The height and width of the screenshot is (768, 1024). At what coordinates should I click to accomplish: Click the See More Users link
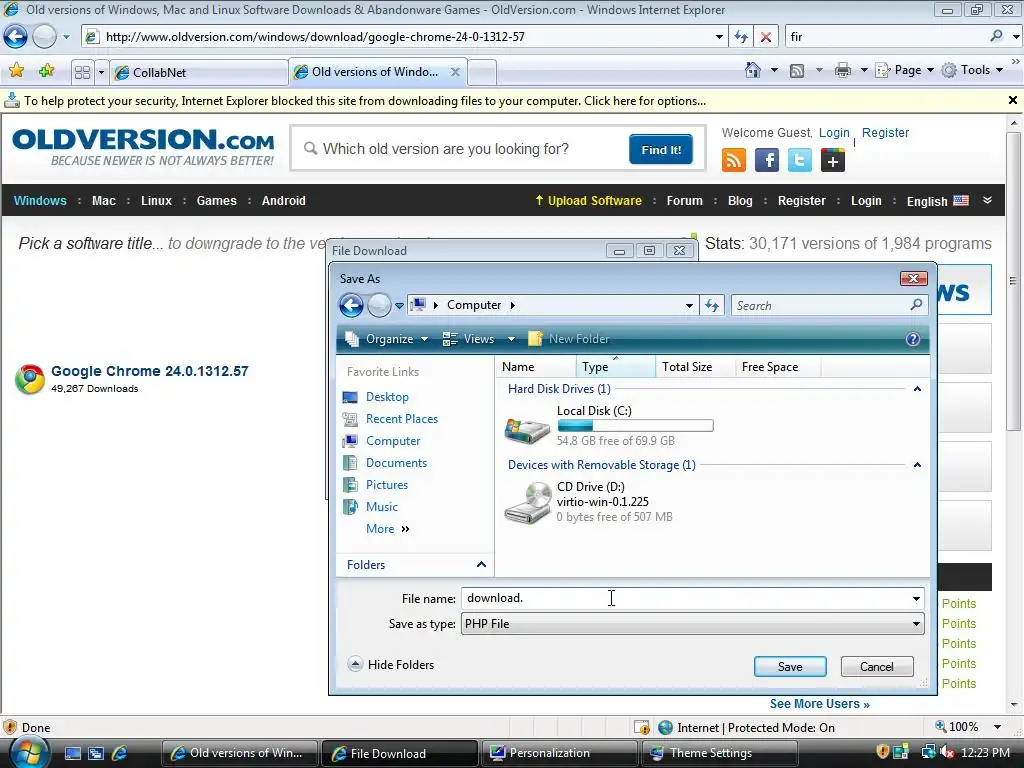pyautogui.click(x=820, y=703)
